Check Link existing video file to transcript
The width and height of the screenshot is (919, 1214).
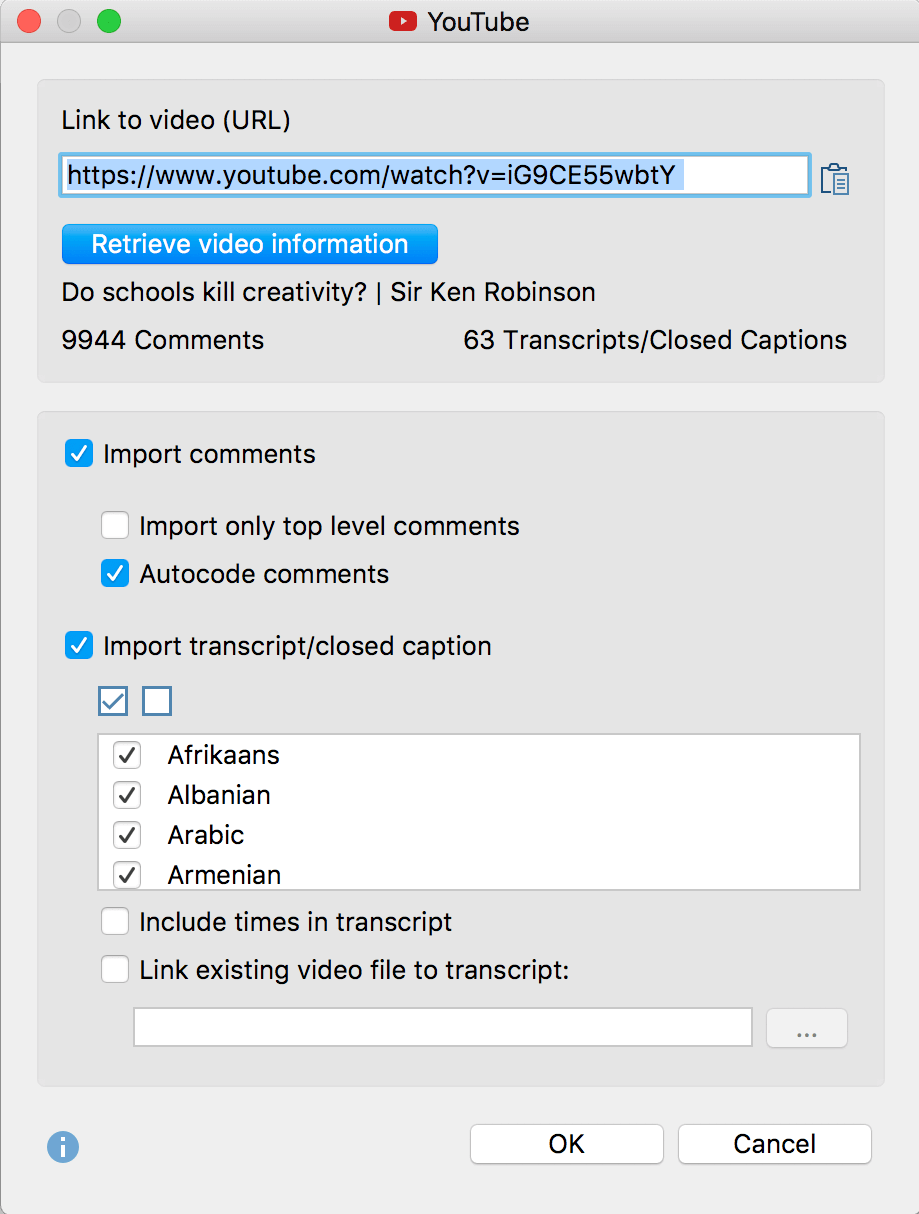(x=115, y=969)
